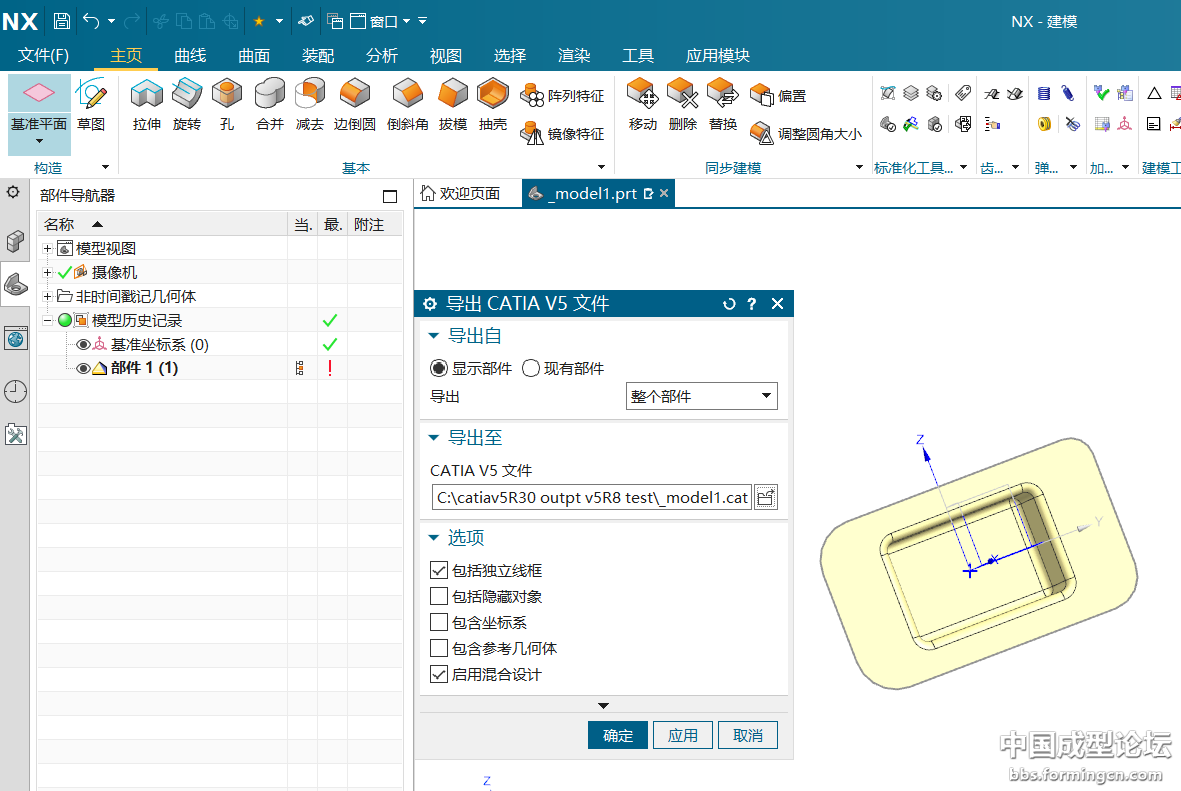This screenshot has width=1181, height=791.
Task: Select the 拉伸 (Extrude) tool
Action: [147, 105]
